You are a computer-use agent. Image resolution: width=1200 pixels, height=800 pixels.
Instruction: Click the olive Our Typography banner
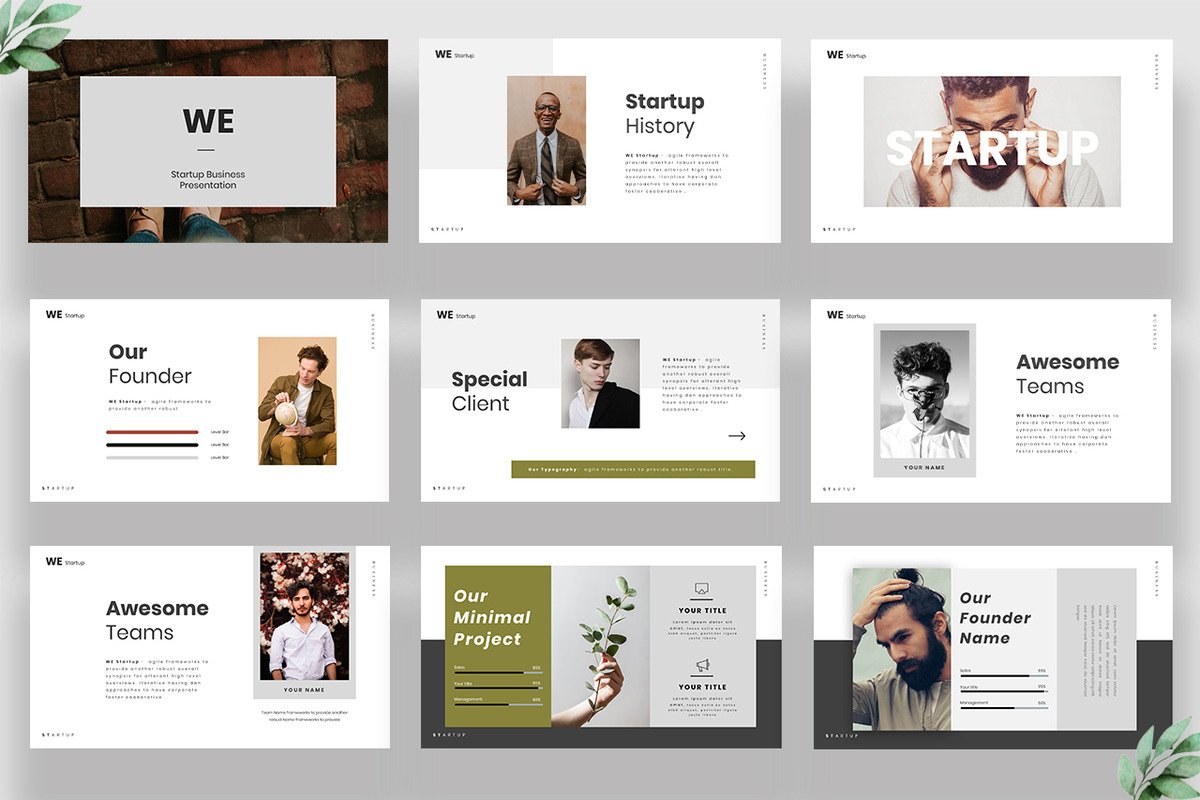tap(633, 469)
